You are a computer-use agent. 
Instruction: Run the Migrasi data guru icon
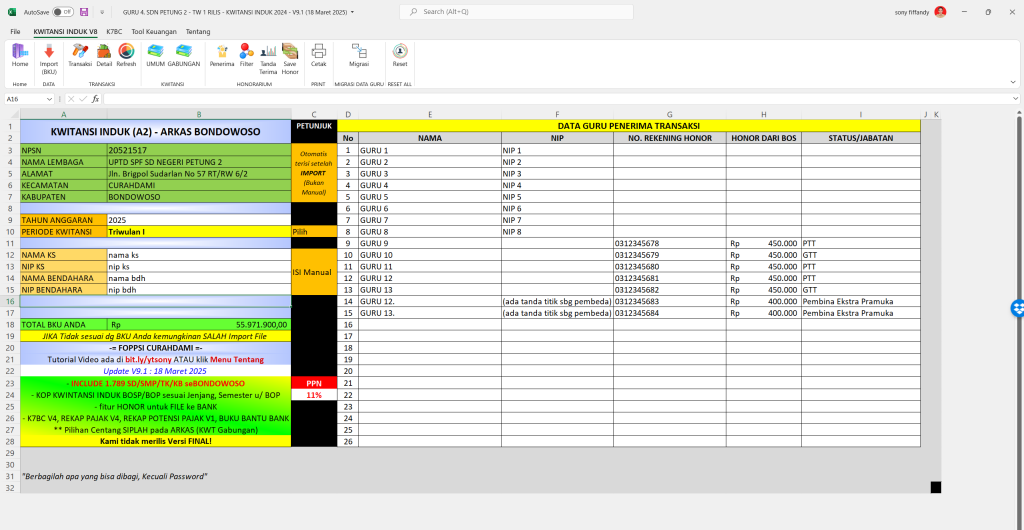coord(358,57)
